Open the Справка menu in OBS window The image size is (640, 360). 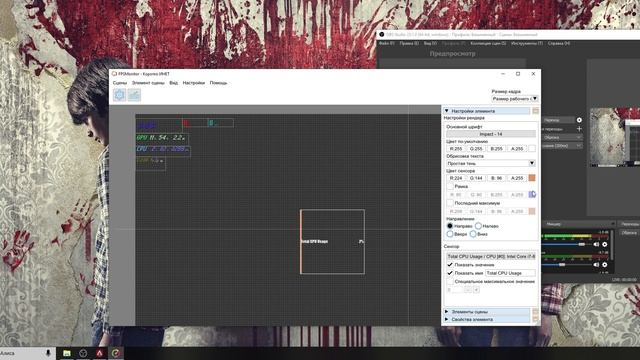[x=559, y=43]
